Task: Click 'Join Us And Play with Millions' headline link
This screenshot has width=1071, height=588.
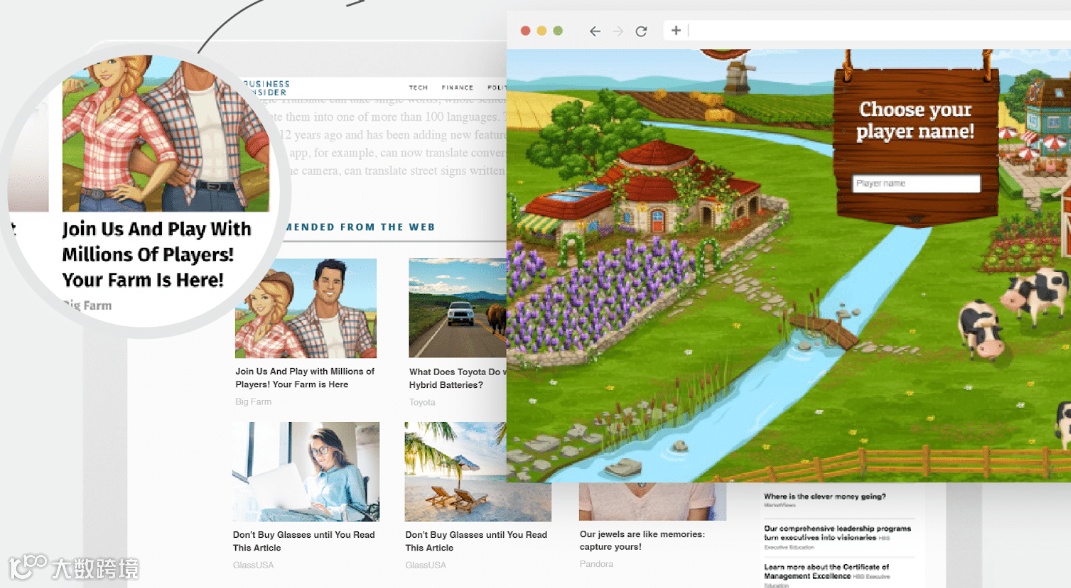Action: 305,378
